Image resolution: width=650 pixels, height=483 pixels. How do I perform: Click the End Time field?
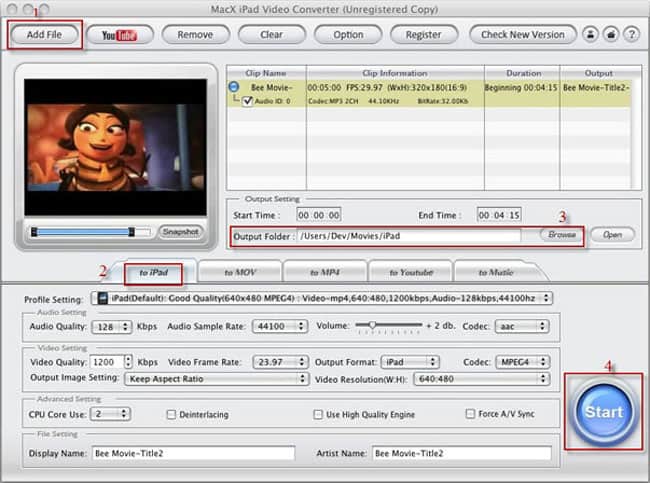pos(499,215)
